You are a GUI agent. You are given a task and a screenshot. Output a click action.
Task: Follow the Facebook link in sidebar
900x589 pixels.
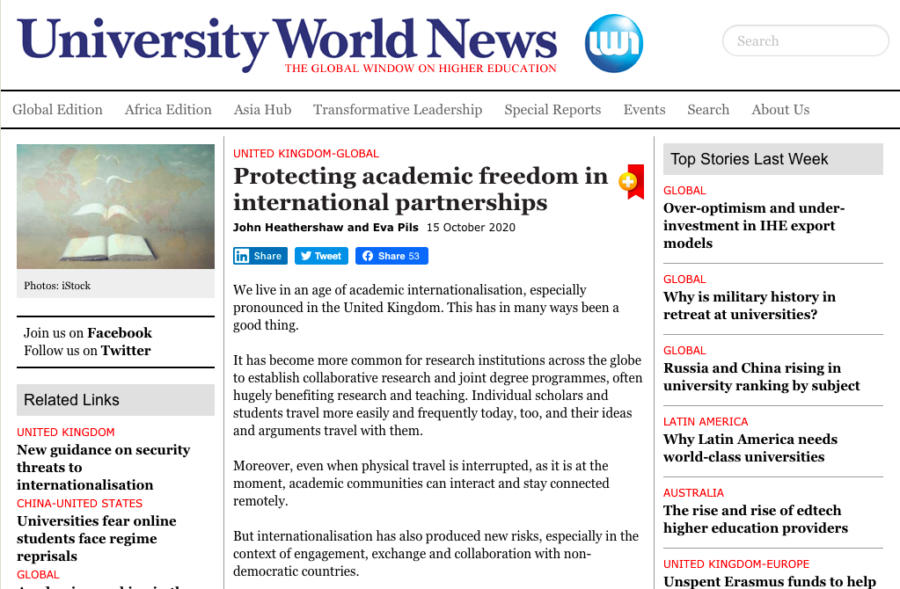tap(119, 333)
